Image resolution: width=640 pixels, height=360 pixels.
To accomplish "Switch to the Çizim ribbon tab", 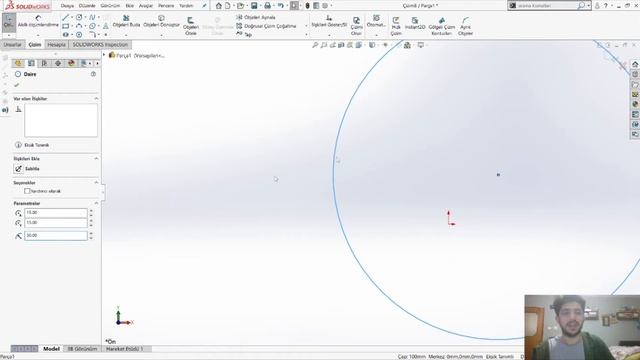I will [x=35, y=44].
